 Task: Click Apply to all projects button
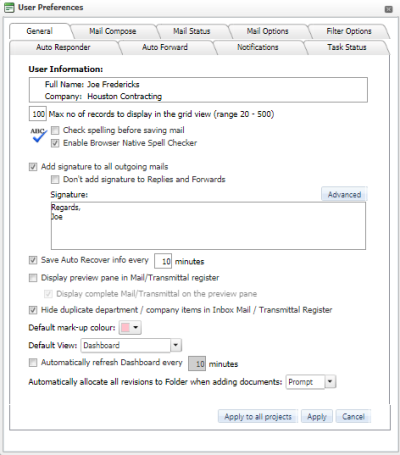(x=258, y=417)
